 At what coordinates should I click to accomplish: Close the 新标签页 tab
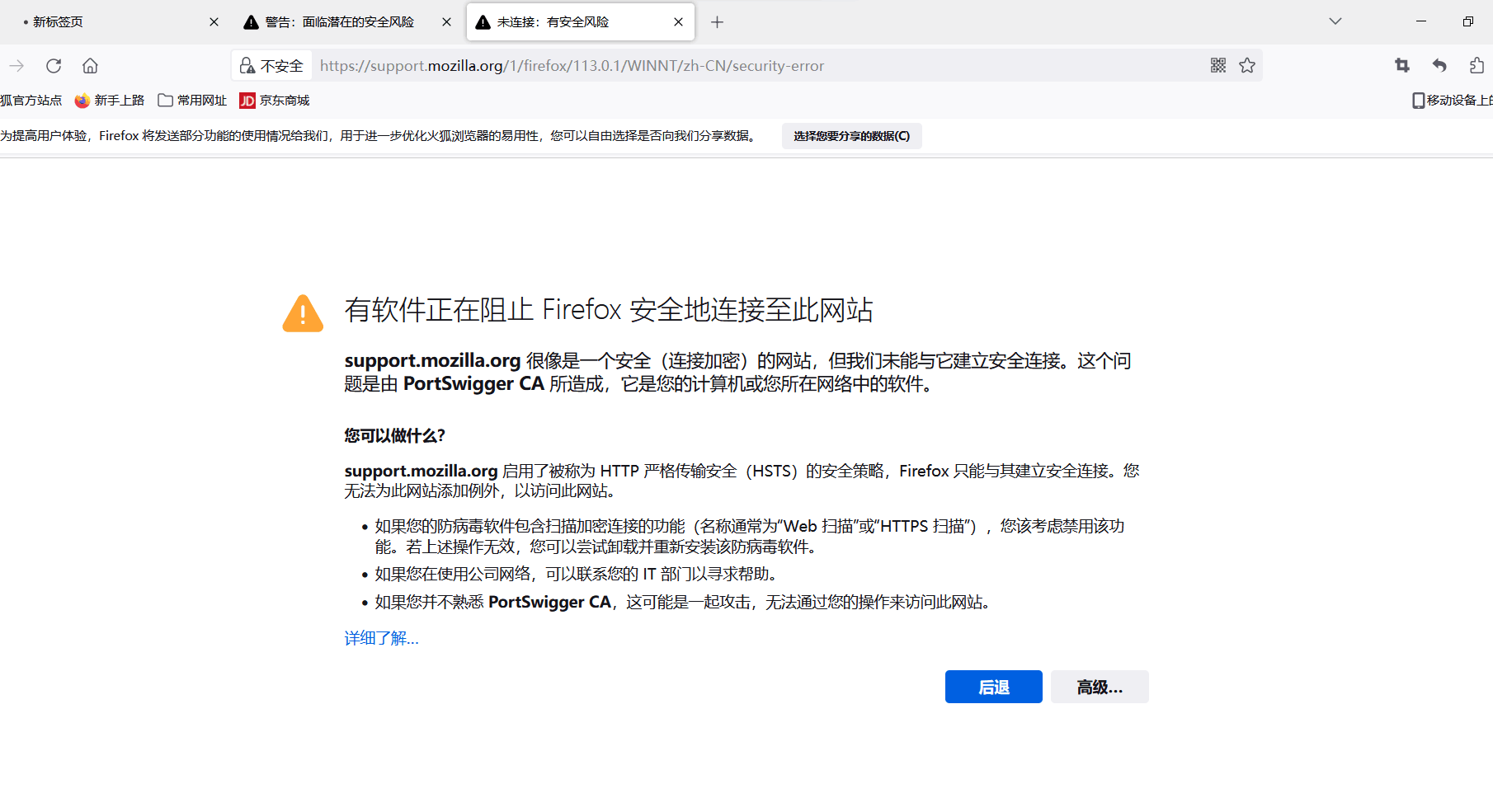click(x=214, y=22)
